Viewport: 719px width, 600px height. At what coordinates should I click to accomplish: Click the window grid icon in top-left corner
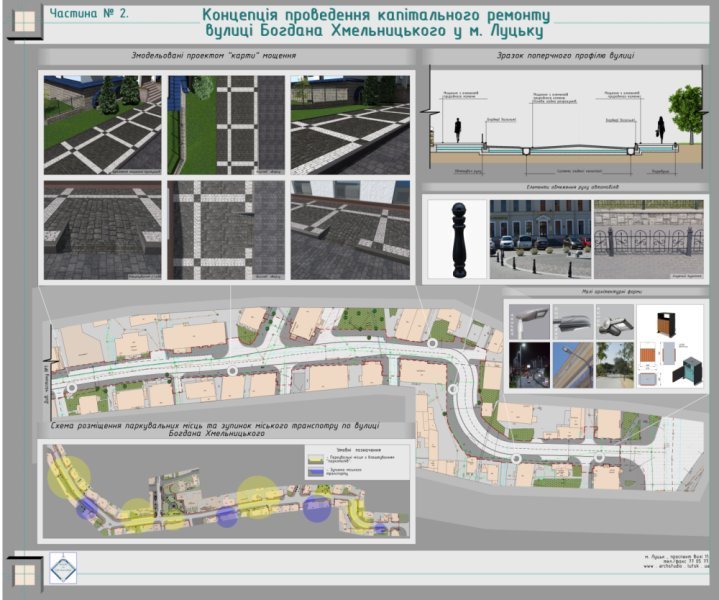(x=22, y=23)
